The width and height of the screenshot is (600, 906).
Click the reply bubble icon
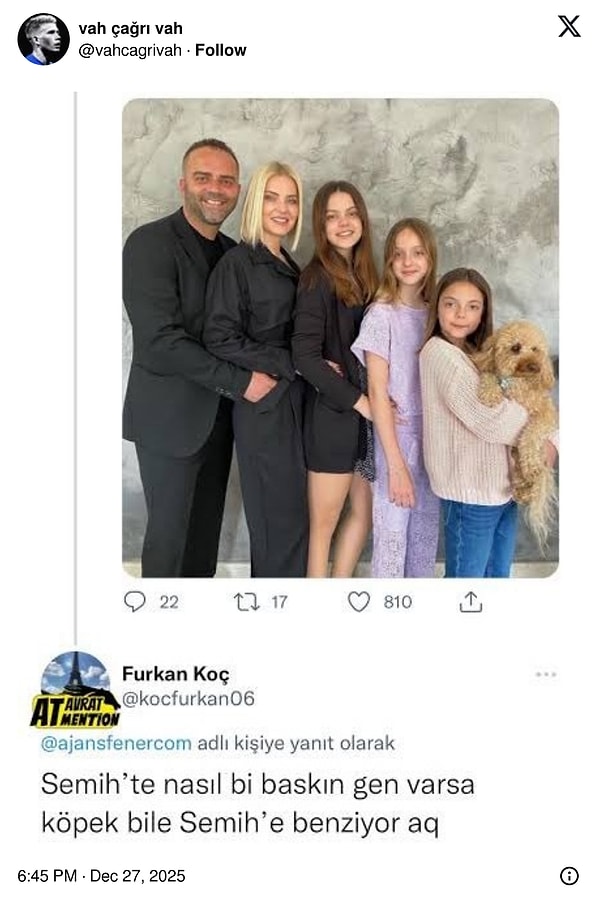pyautogui.click(x=135, y=601)
